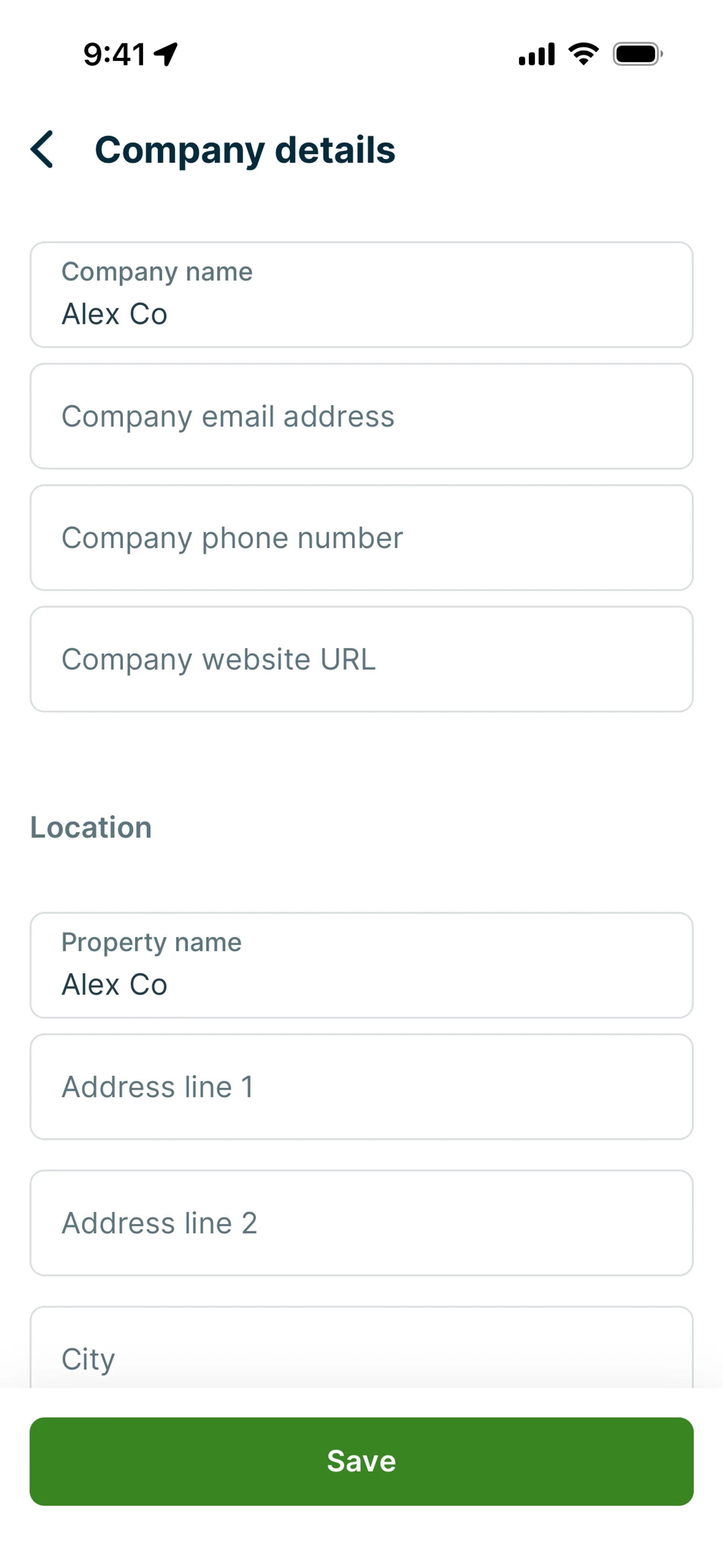Tap the back chevron arrow
Image resolution: width=723 pixels, height=1568 pixels.
click(42, 149)
